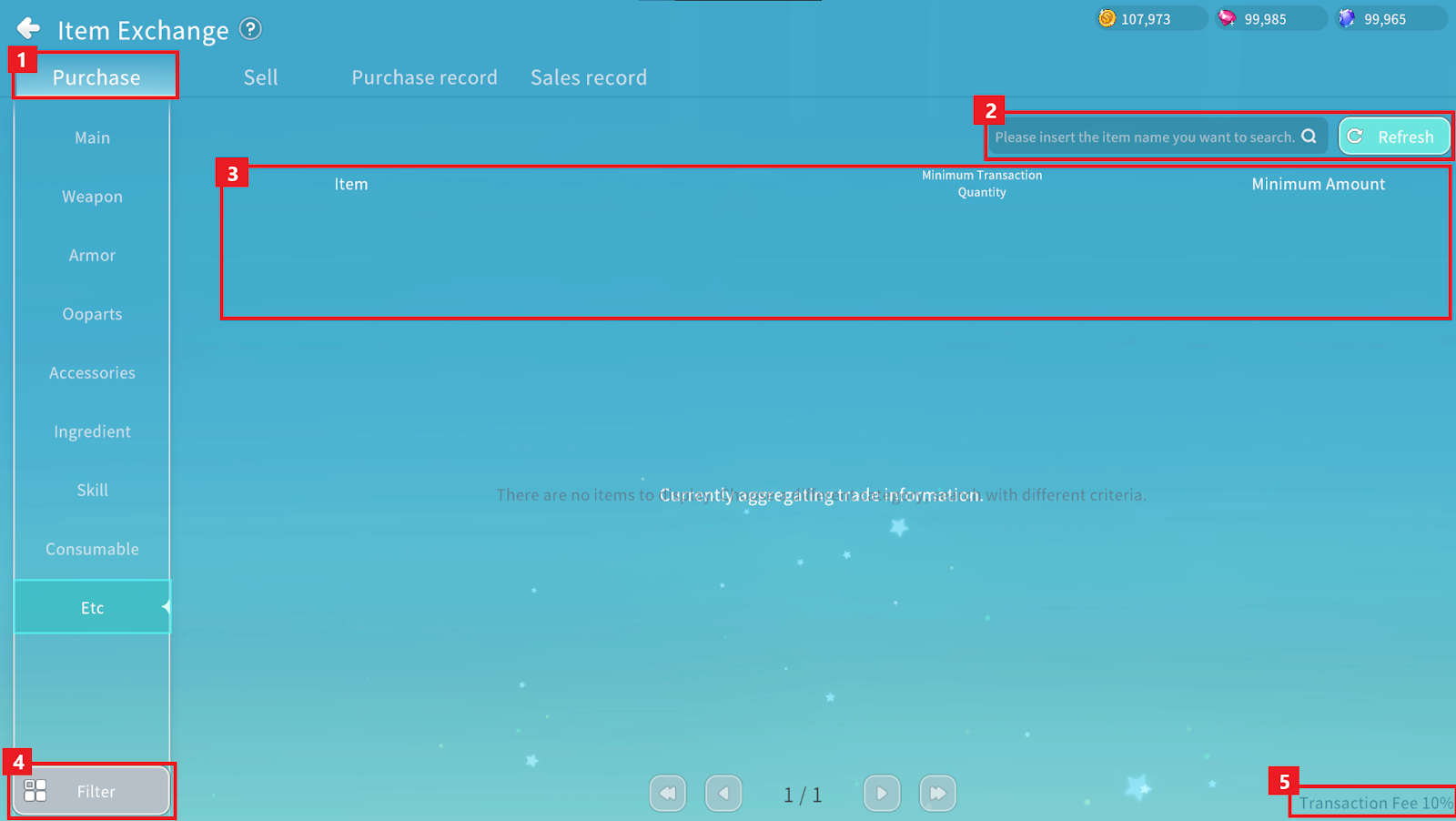Select the Weapon category
This screenshot has width=1456, height=821.
[92, 197]
